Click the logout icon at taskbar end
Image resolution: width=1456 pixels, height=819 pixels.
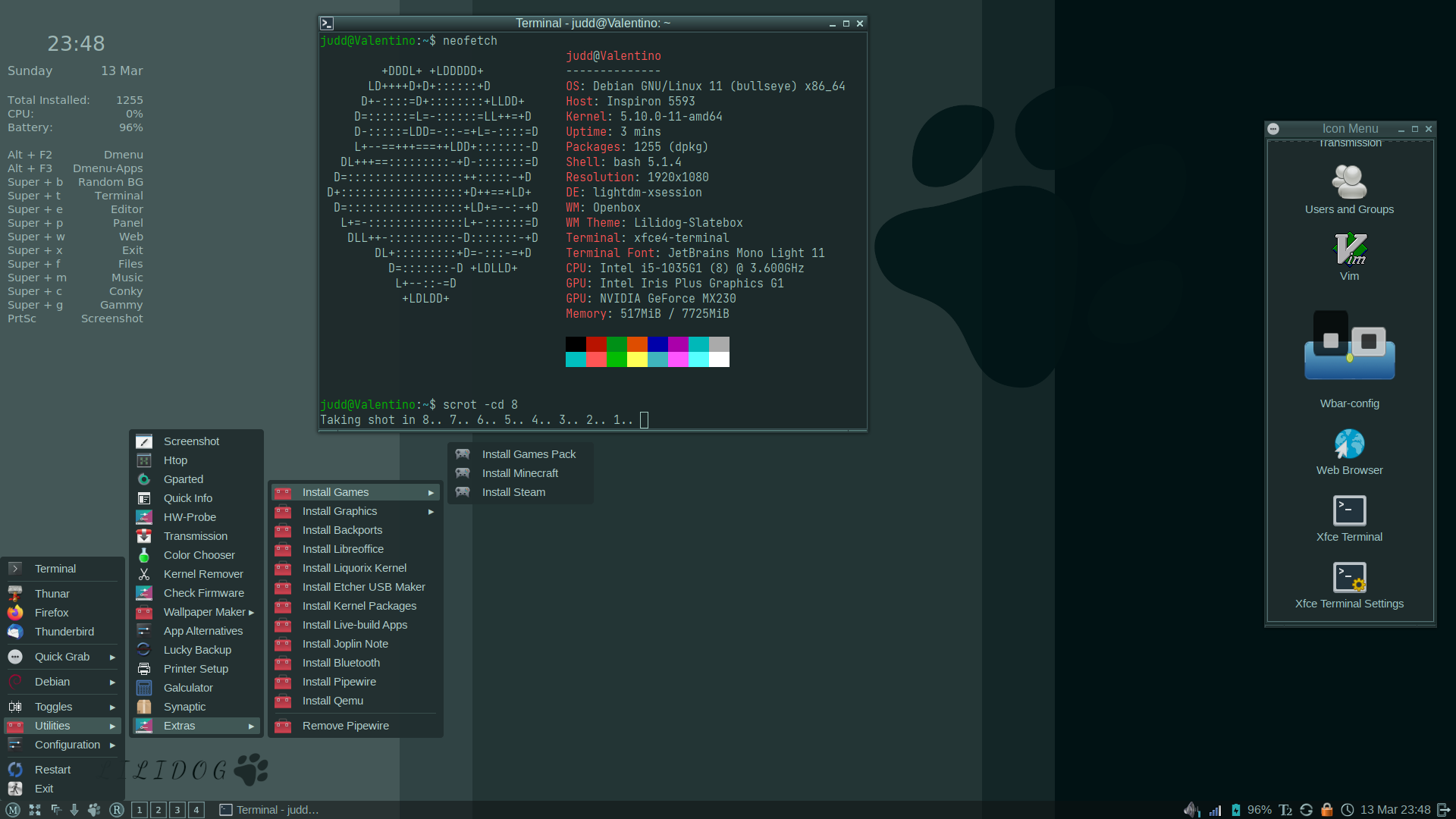tap(1444, 810)
